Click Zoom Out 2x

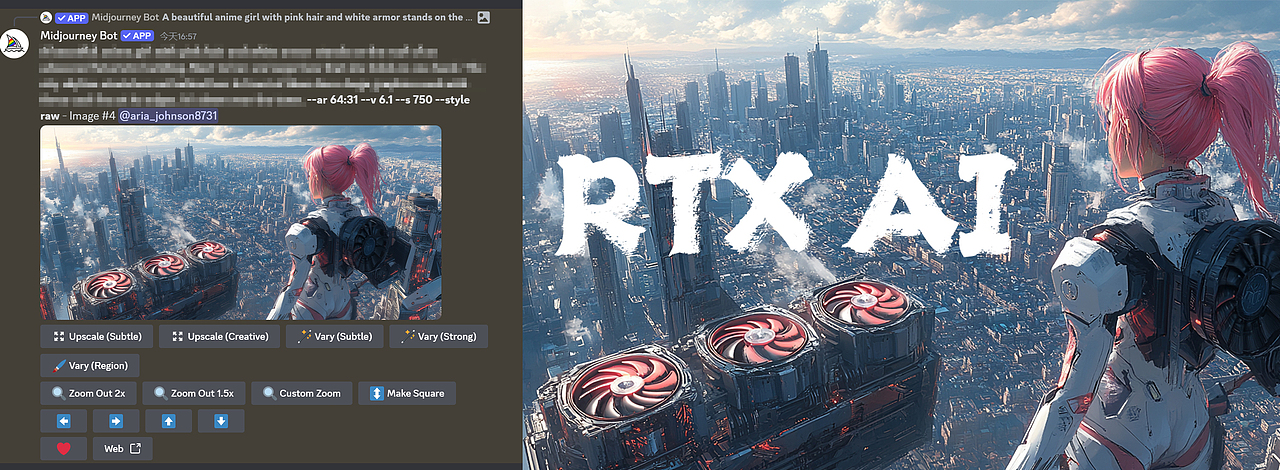89,393
